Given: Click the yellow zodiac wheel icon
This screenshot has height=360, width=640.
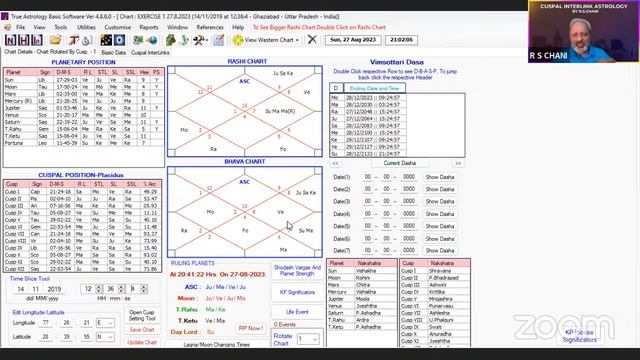Looking at the screenshot, I should (x=238, y=40).
